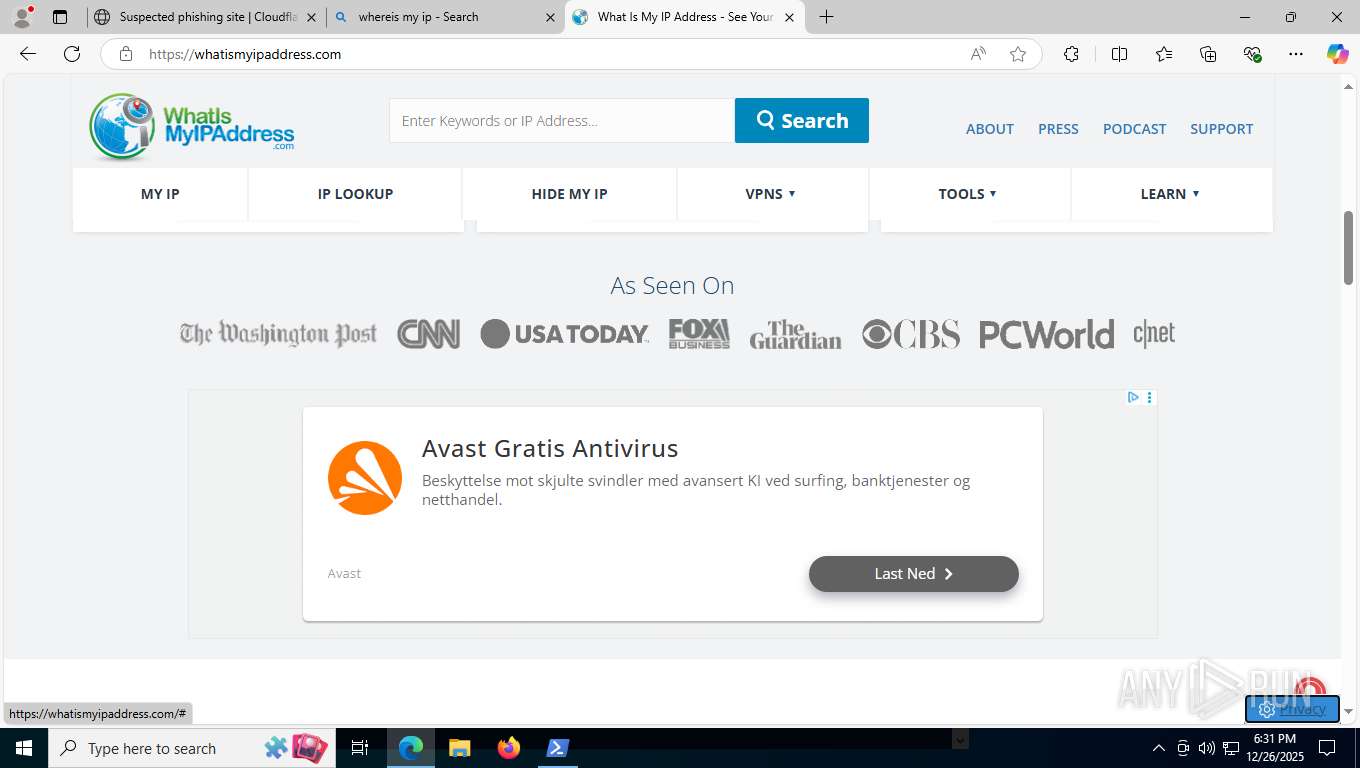Click the PCWorld logo

pos(1046,334)
